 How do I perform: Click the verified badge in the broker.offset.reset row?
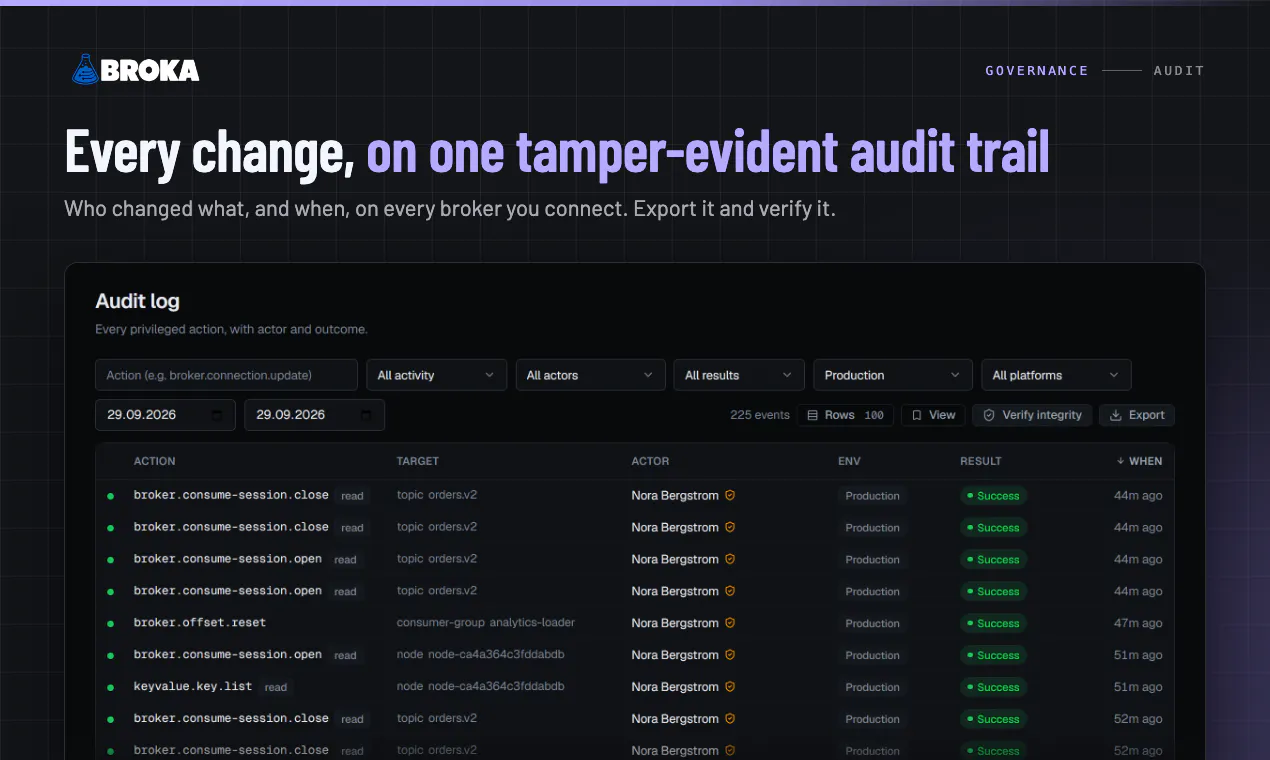tap(730, 623)
